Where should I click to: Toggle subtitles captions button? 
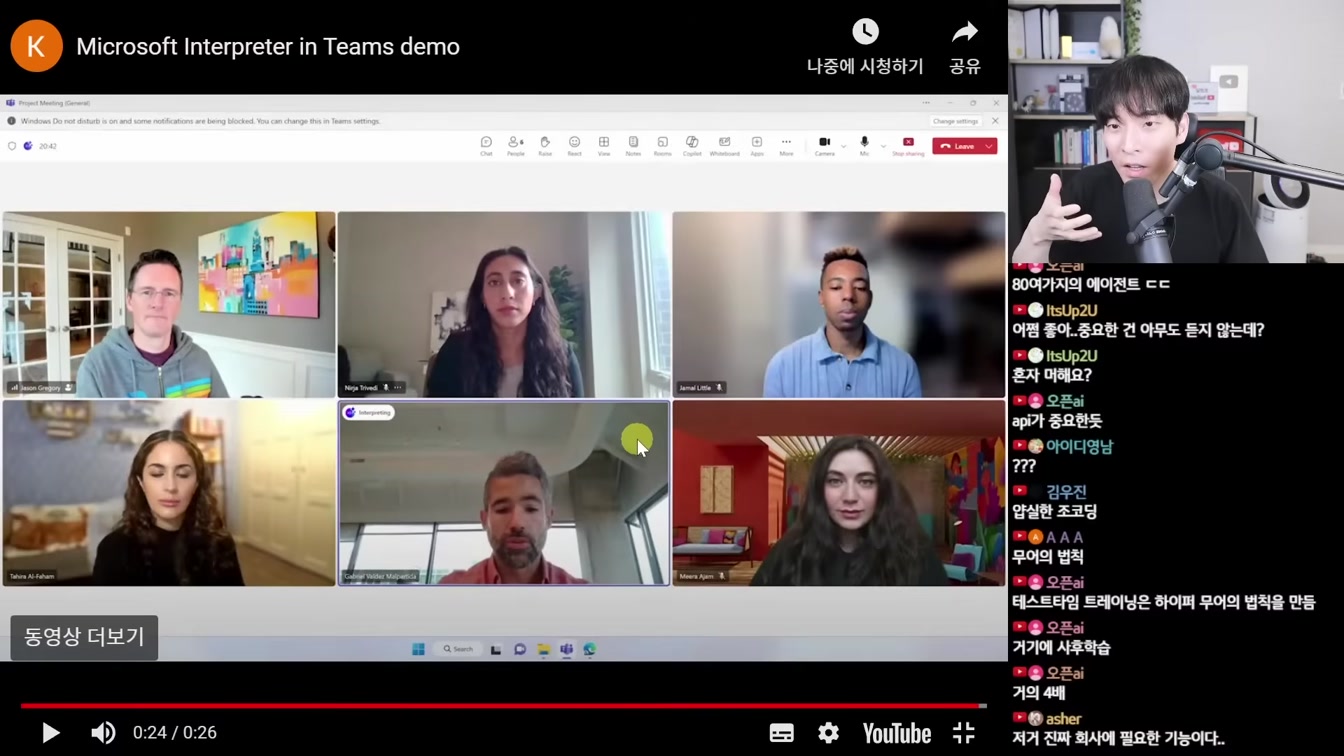[x=781, y=733]
